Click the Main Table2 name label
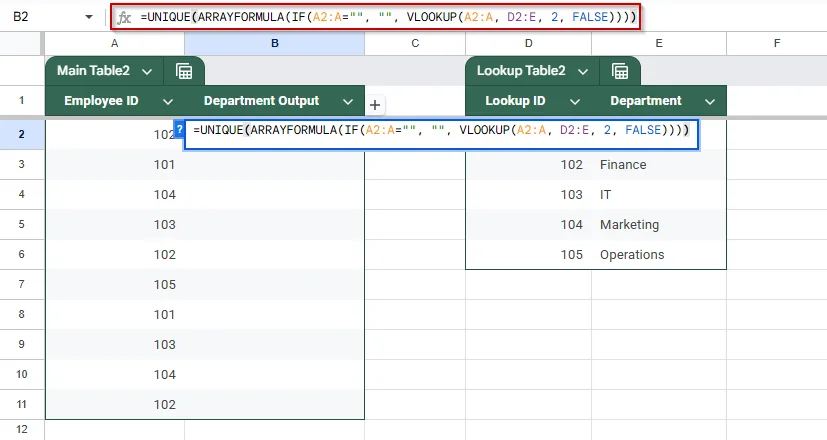 pyautogui.click(x=93, y=71)
